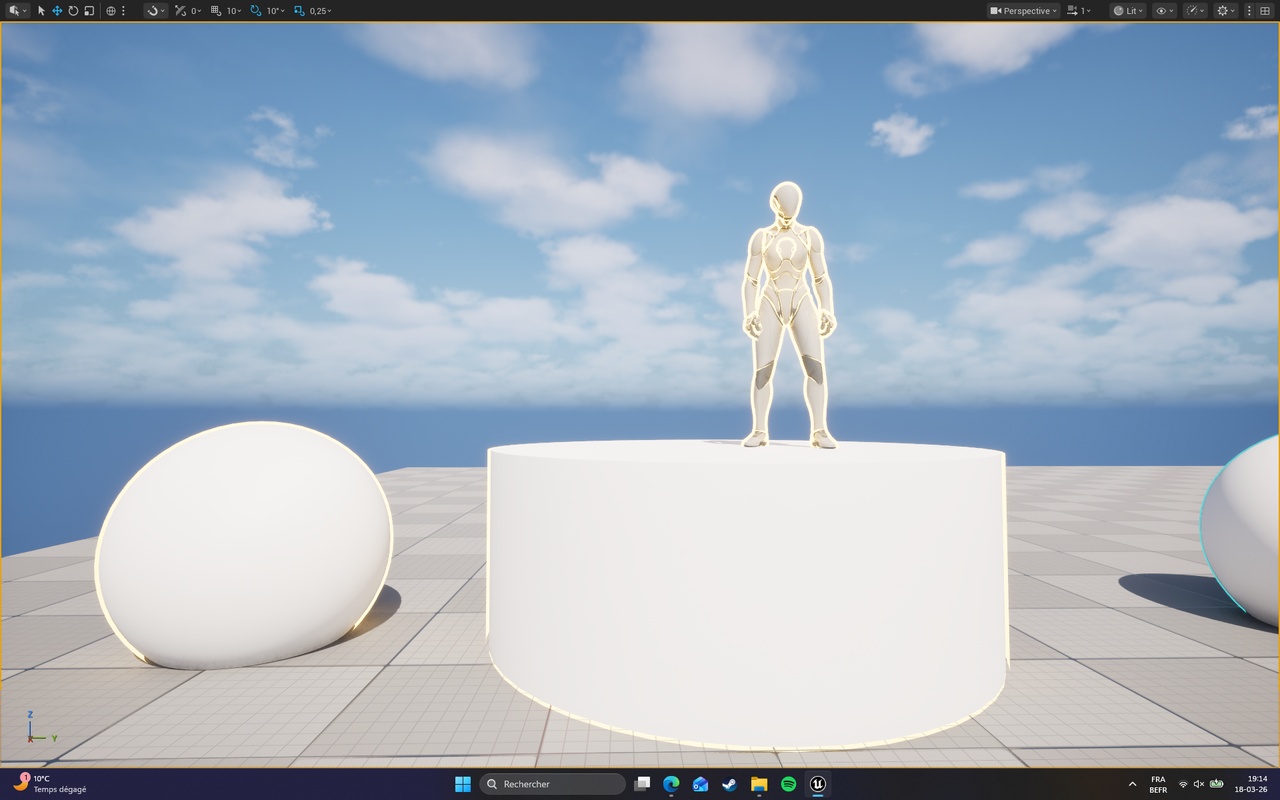Click the battery status tray icon
Screen dimensions: 1280x800
(1217, 784)
